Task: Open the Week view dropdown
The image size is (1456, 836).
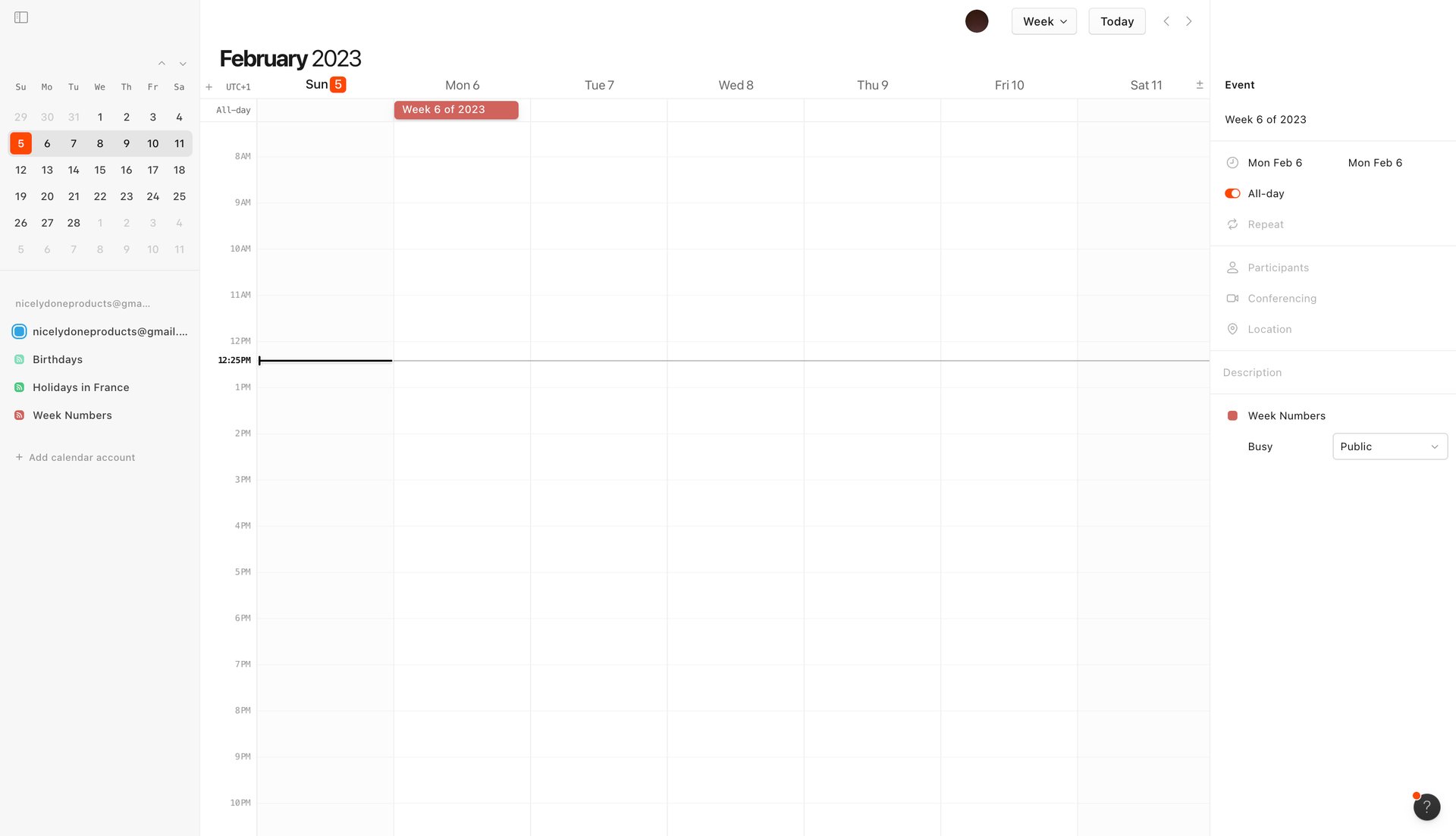Action: (x=1043, y=21)
